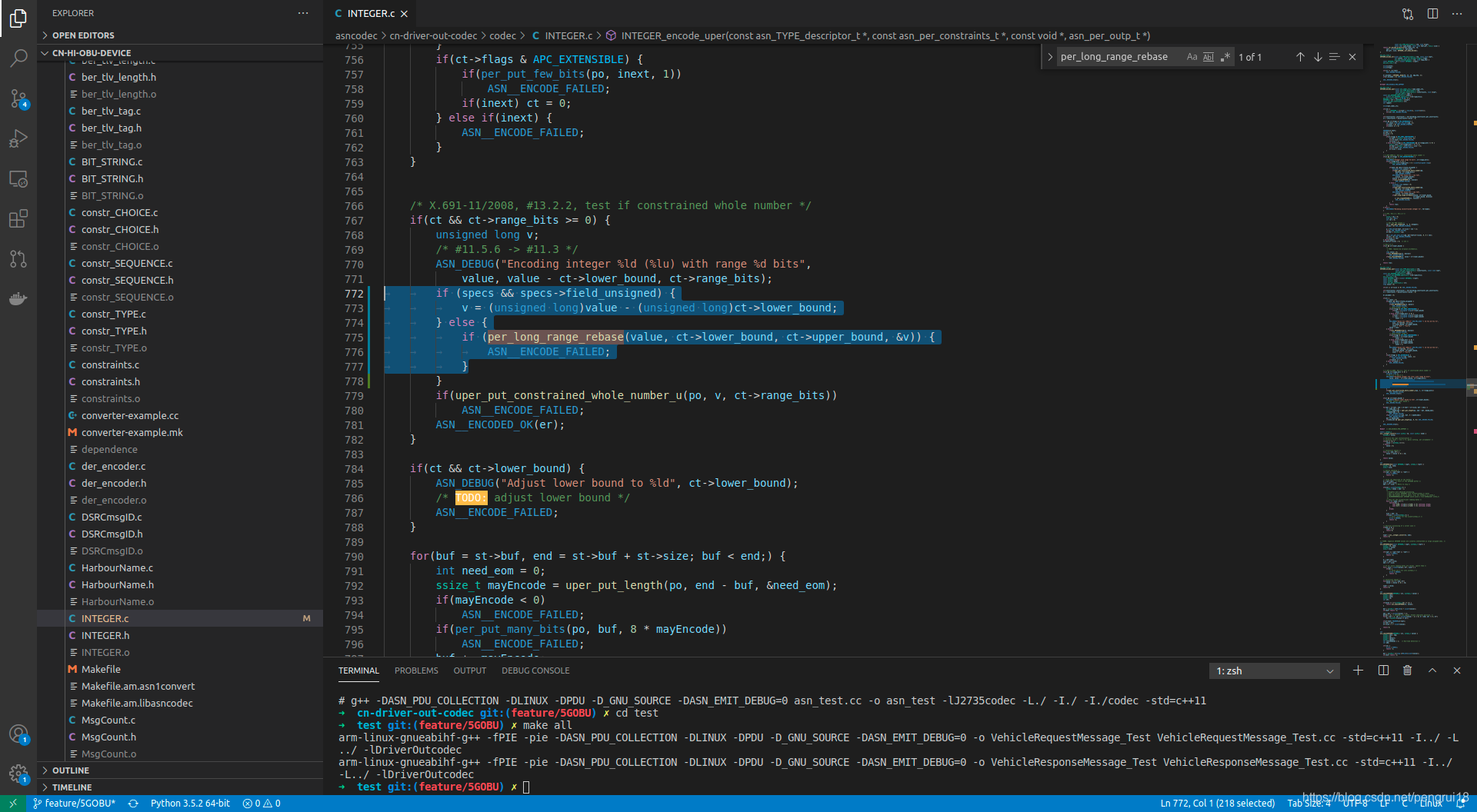1477x812 pixels.
Task: Open Run and Debug view
Action: pos(18,138)
